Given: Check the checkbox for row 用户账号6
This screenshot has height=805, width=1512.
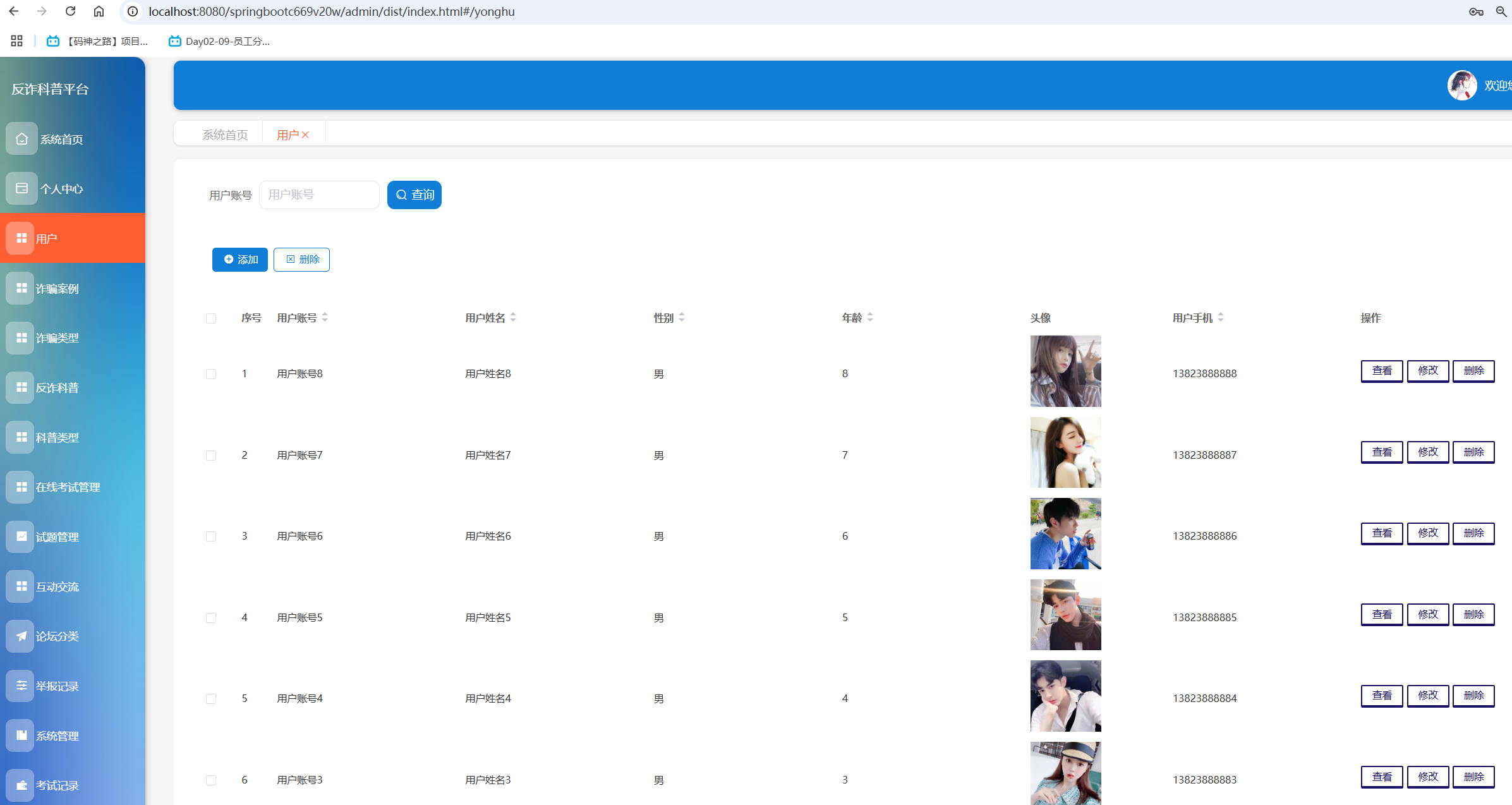Looking at the screenshot, I should tap(211, 536).
